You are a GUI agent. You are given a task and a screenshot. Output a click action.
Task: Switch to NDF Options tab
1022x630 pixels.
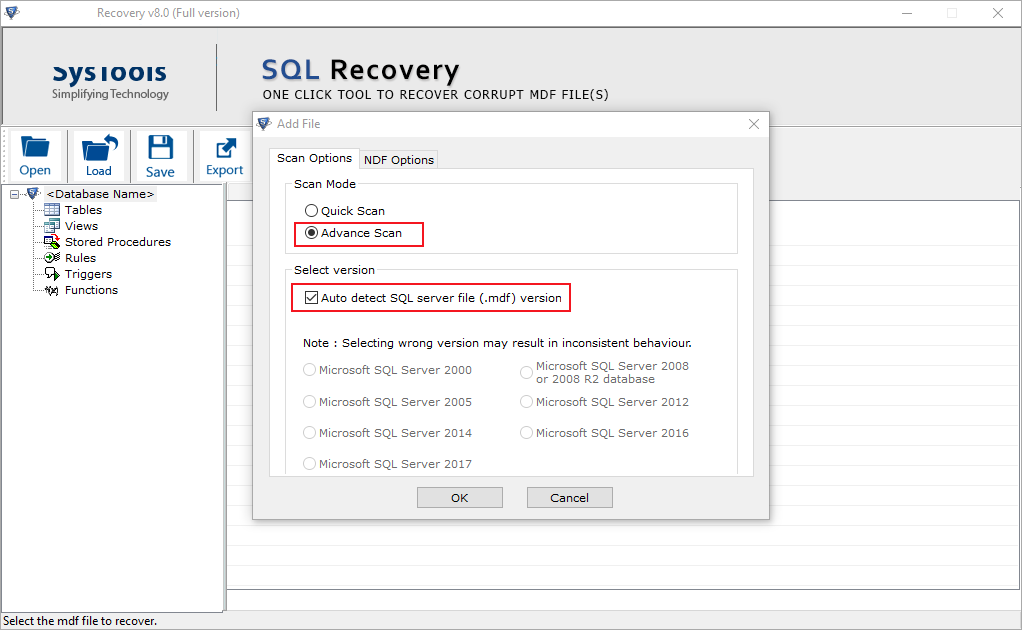tap(399, 160)
